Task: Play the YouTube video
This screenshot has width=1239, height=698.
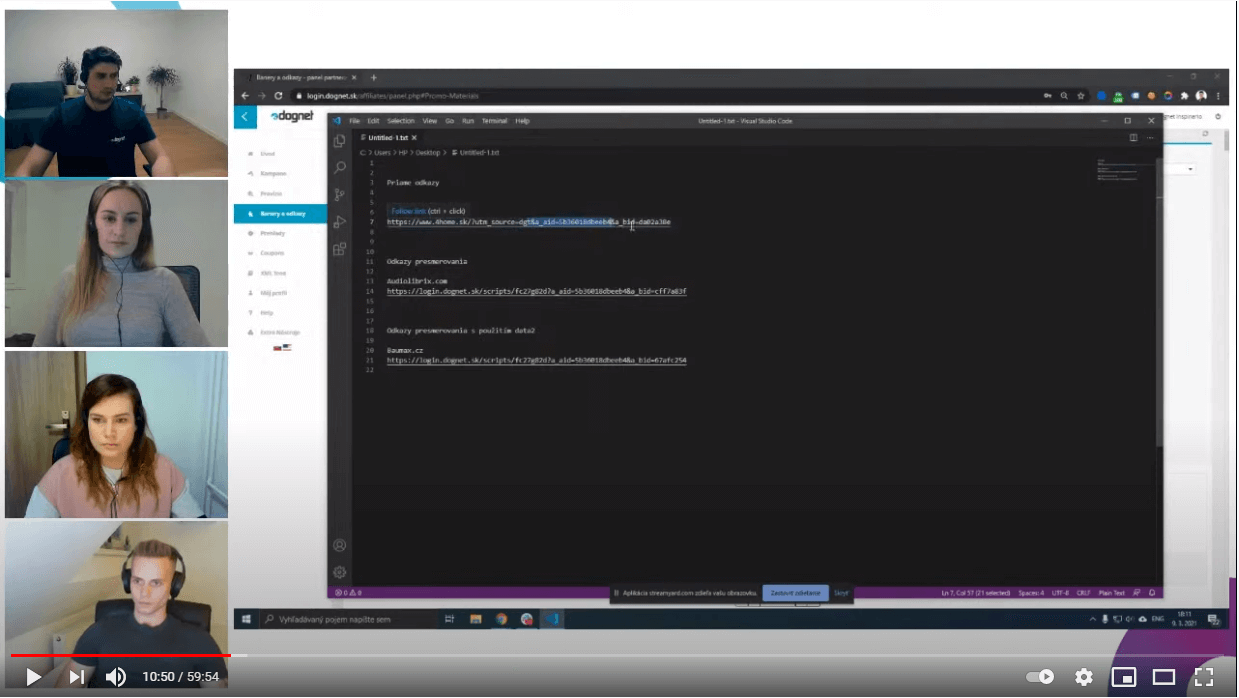Action: click(x=33, y=677)
